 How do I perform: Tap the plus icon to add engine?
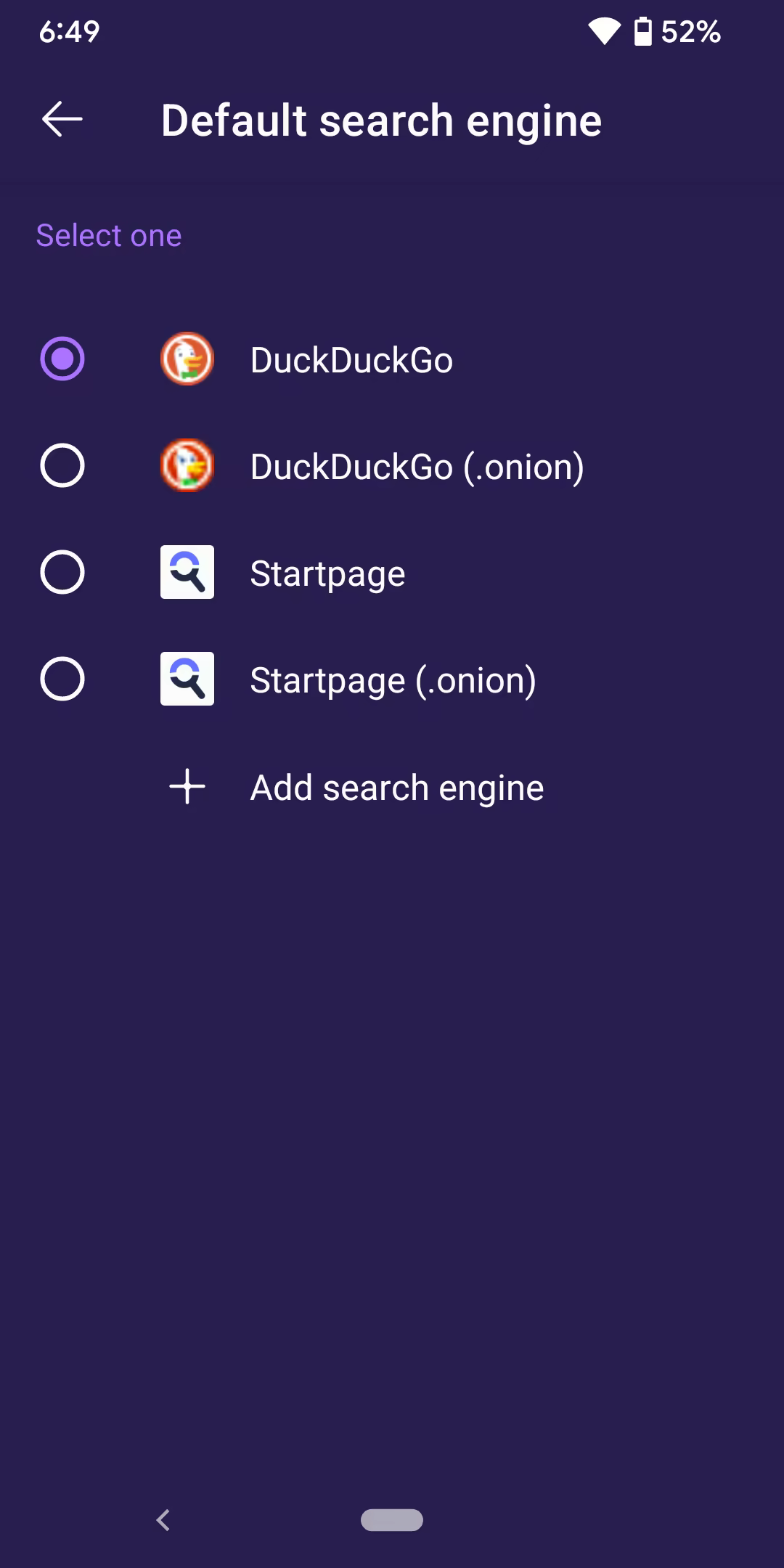tap(187, 786)
